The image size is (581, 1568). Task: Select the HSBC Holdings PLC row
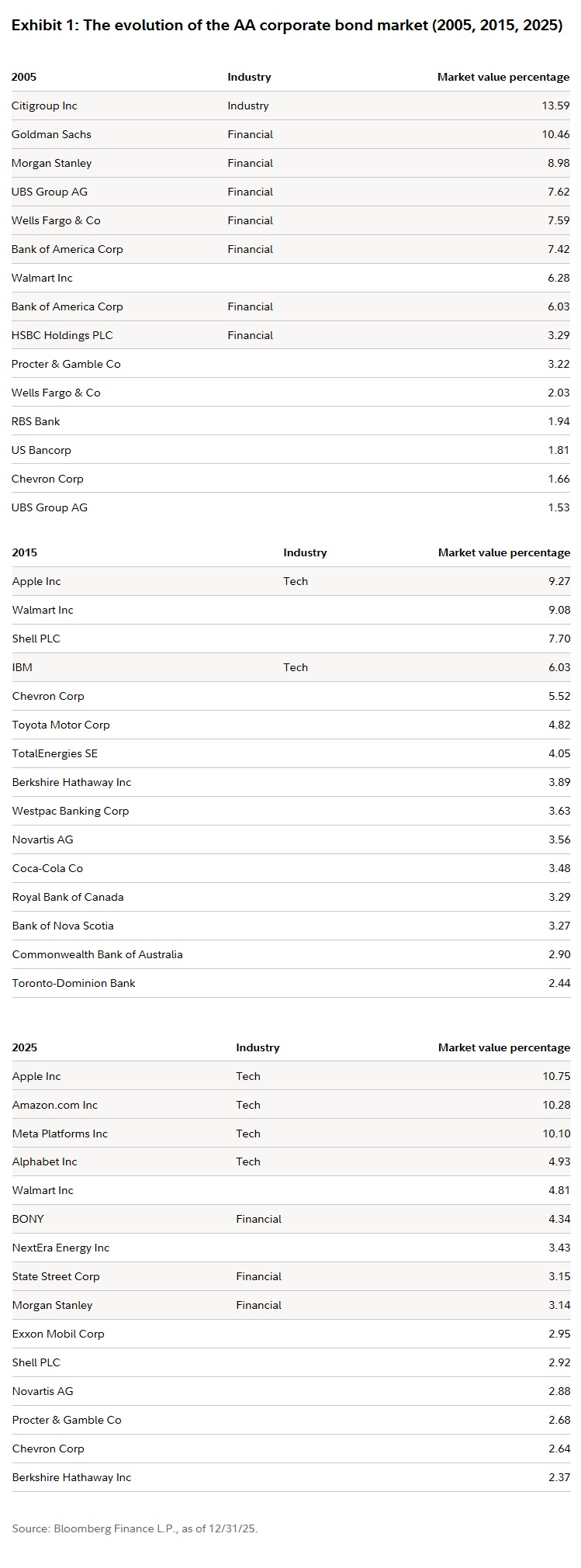(291, 335)
